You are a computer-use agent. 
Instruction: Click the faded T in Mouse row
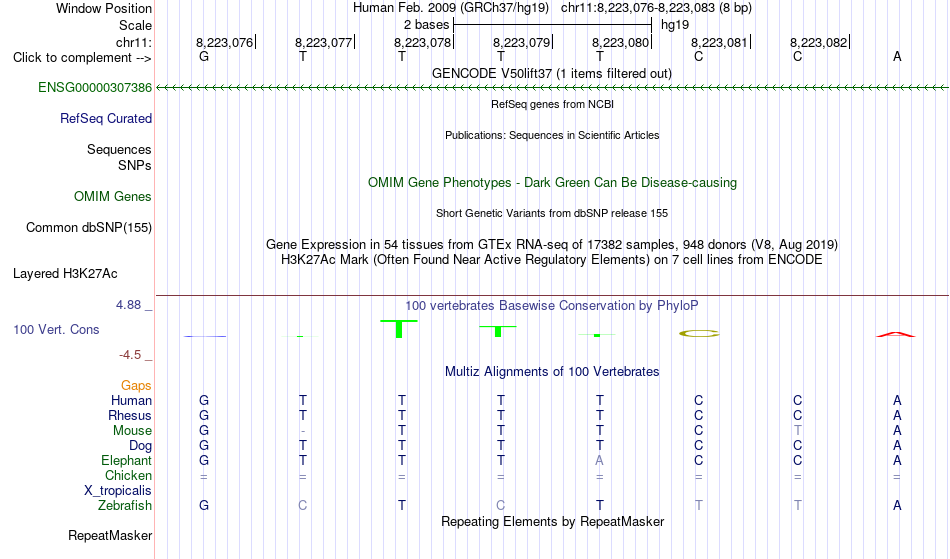[x=797, y=431]
